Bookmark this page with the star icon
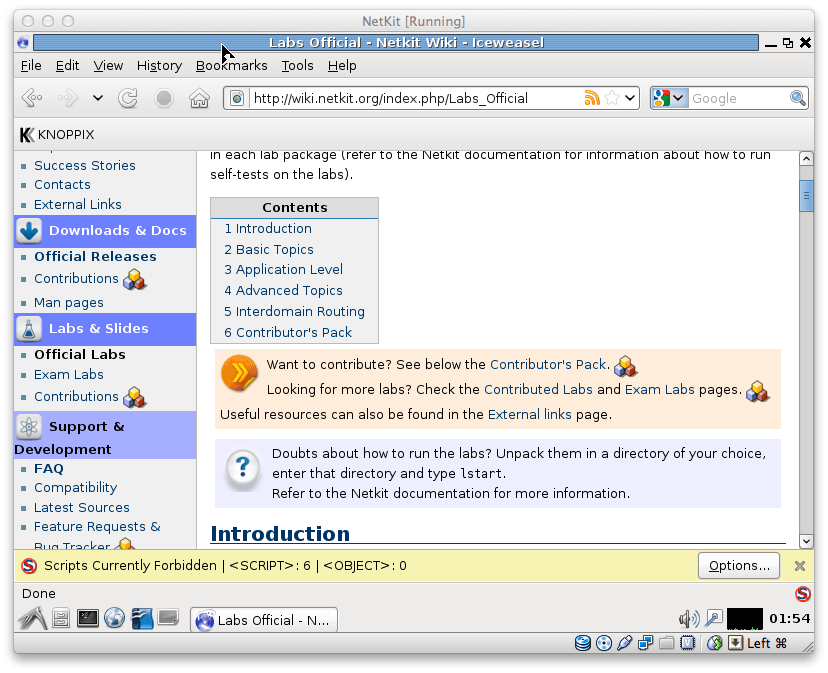This screenshot has width=828, height=673. [x=611, y=98]
